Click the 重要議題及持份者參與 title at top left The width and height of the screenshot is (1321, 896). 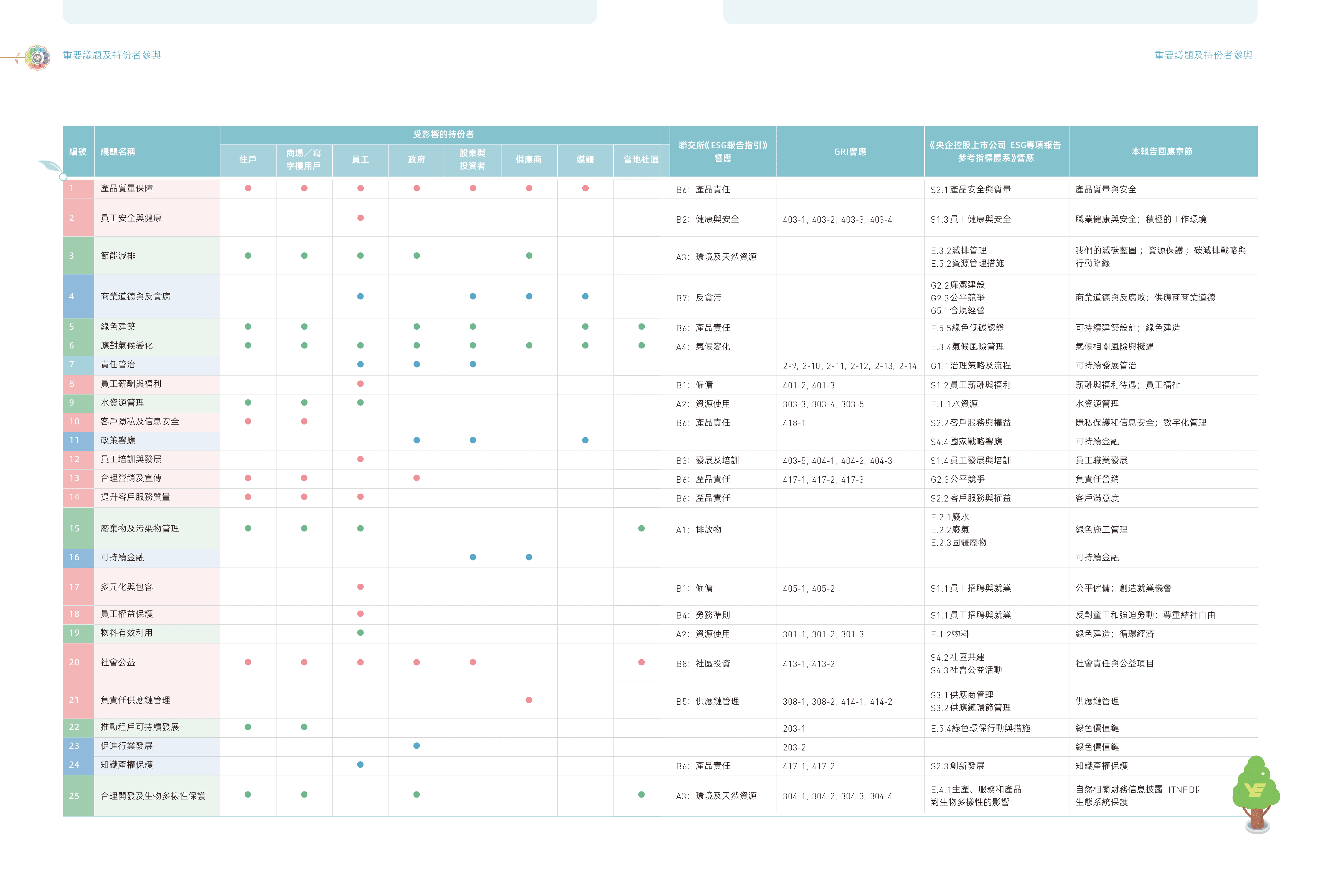pyautogui.click(x=112, y=55)
